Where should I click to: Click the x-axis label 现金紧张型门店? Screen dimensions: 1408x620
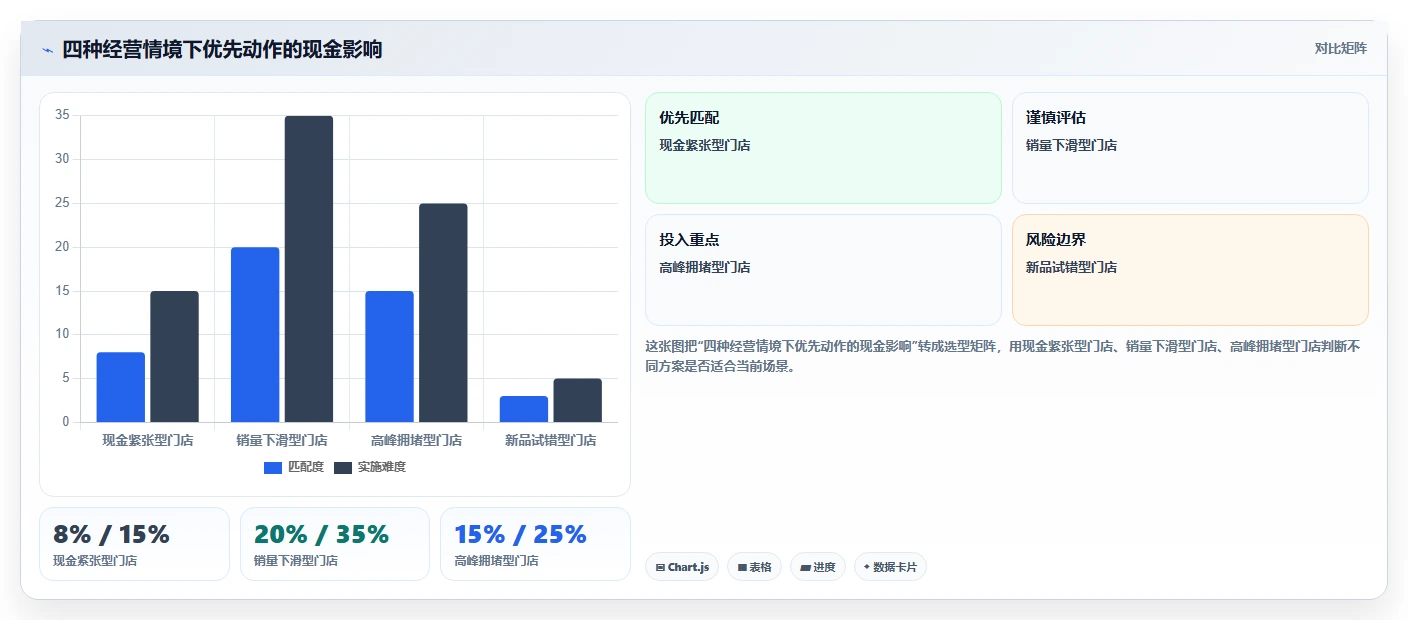coord(148,440)
